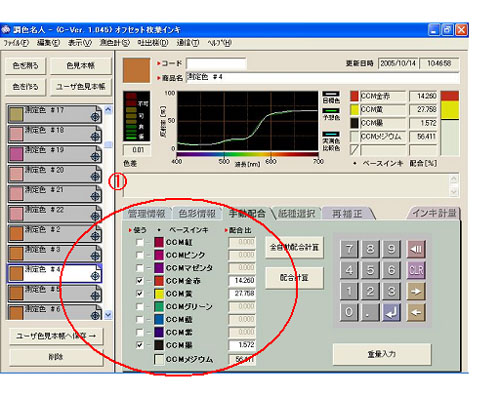Screen dimensions: 500x396
Task: Open the 測色計 menu
Action: (x=115, y=43)
